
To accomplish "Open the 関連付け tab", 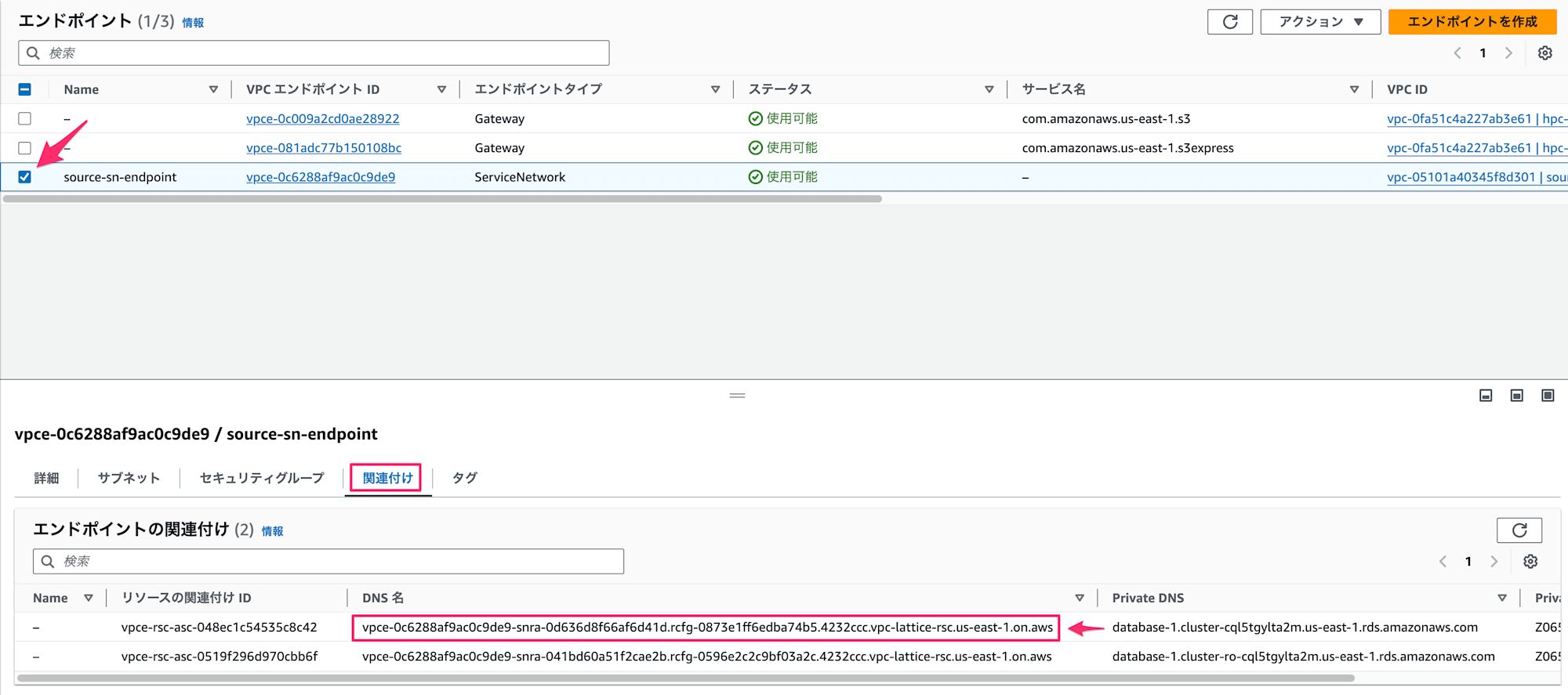I will tap(387, 478).
